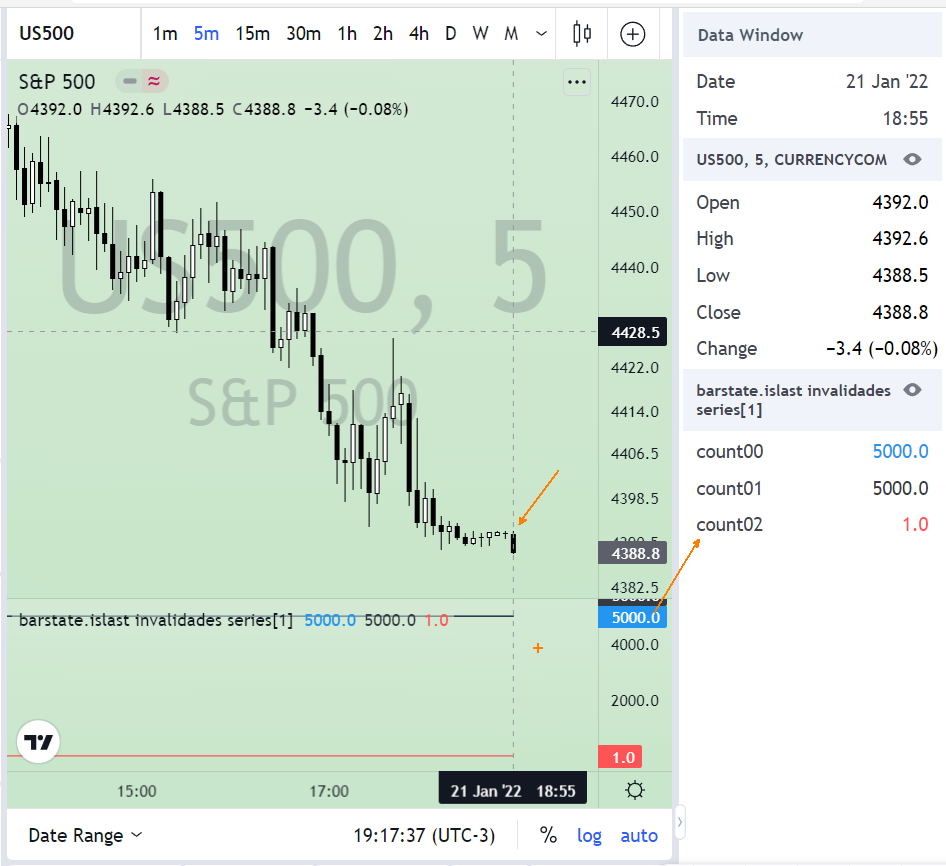Click the Change value -3.4 (-0.08%)

click(x=881, y=348)
